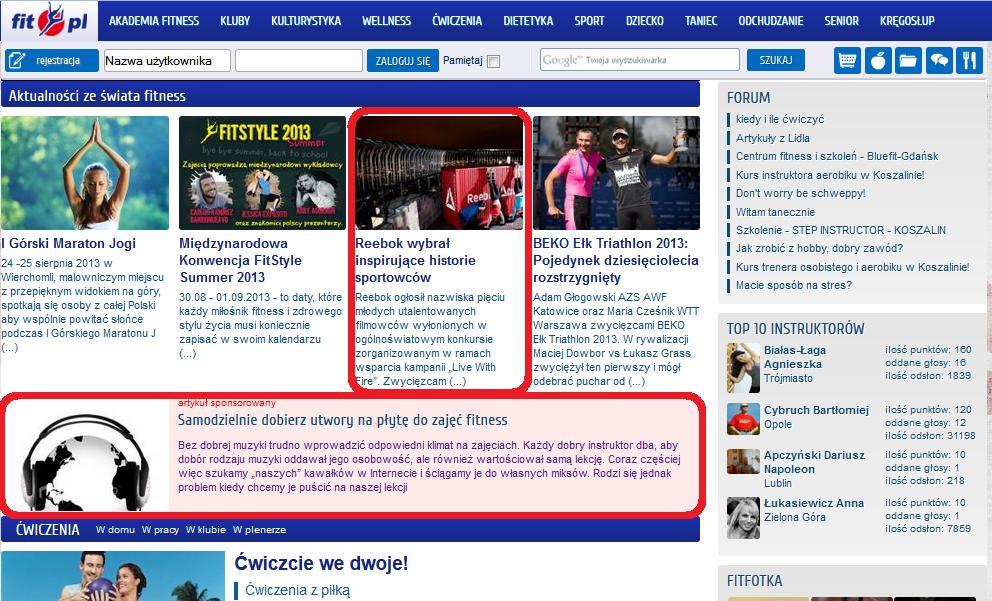The height and width of the screenshot is (601, 992).
Task: Click the chat bubbles forum icon
Action: pos(939,61)
